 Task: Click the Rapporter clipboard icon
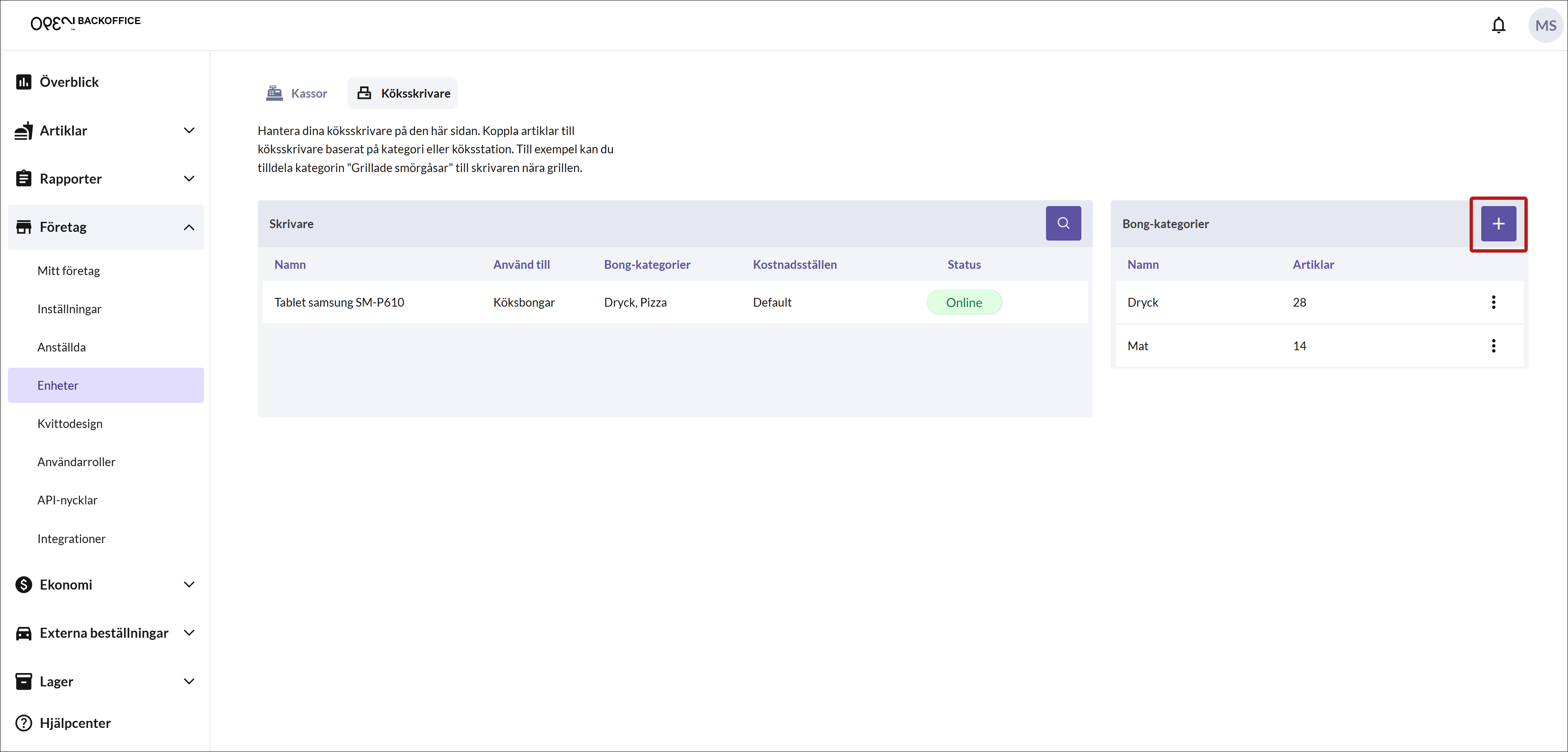tap(24, 178)
